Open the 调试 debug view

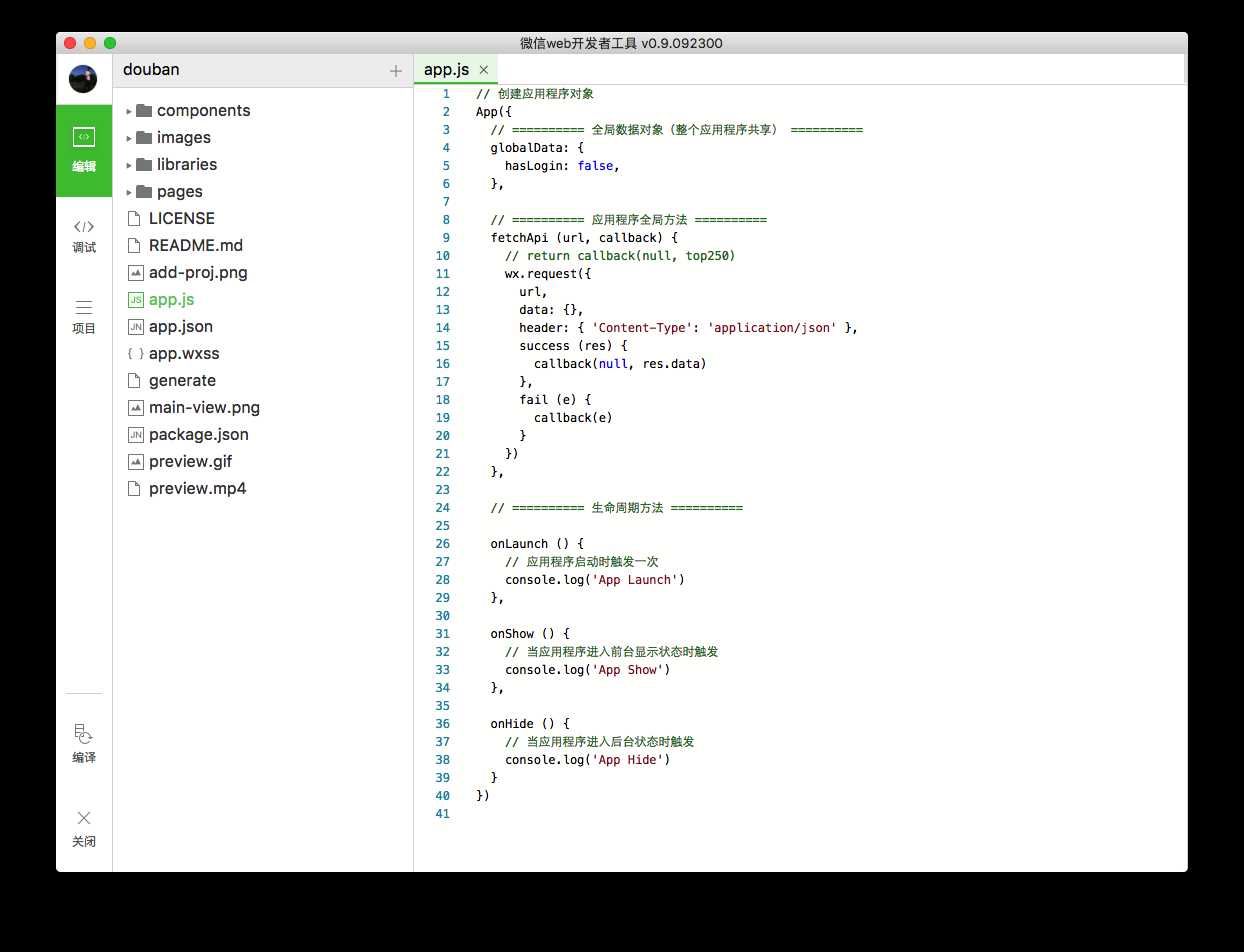84,236
